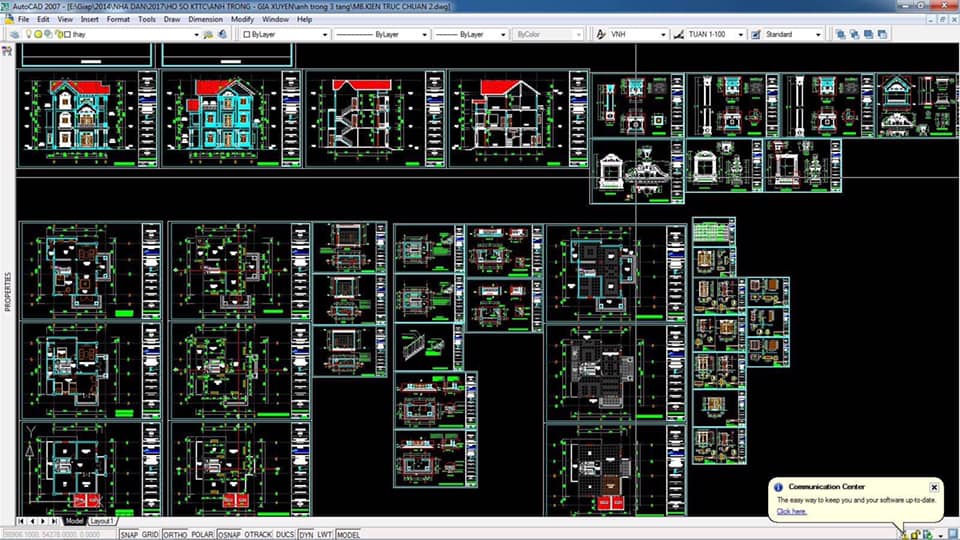960x540 pixels.
Task: Open the lineweight control ByLayer dropdown
Action: tap(503, 35)
